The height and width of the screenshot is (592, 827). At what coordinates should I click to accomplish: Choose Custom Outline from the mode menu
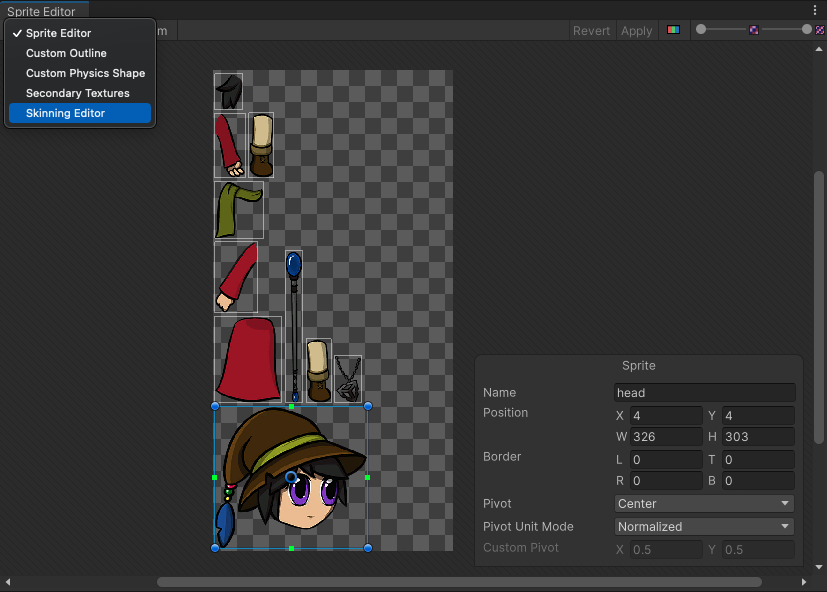click(66, 53)
